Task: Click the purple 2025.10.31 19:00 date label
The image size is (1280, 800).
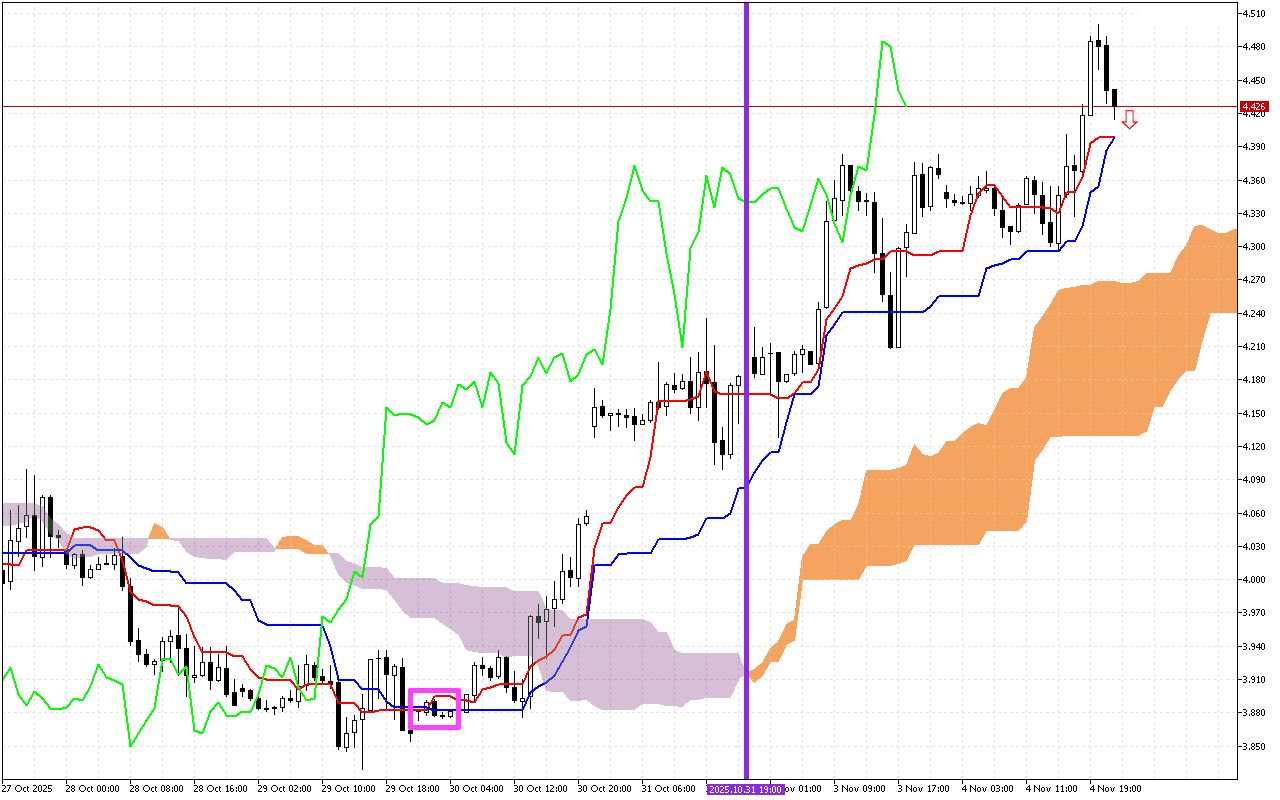Action: tap(745, 789)
